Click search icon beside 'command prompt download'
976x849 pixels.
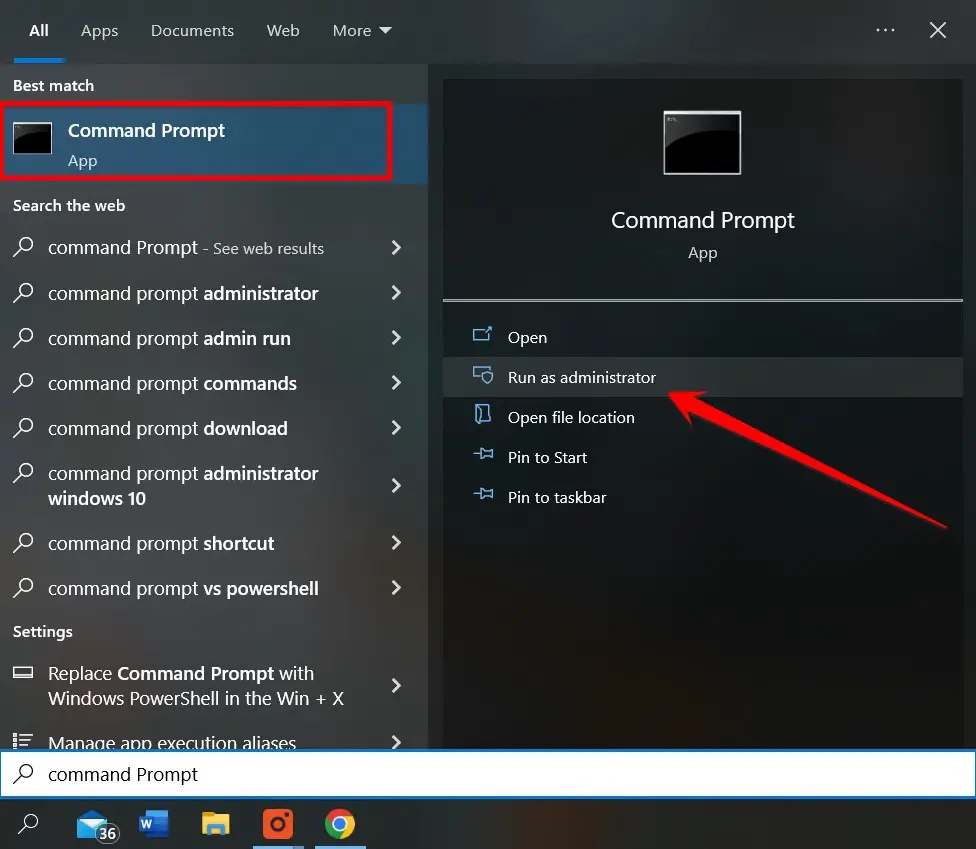(x=23, y=427)
